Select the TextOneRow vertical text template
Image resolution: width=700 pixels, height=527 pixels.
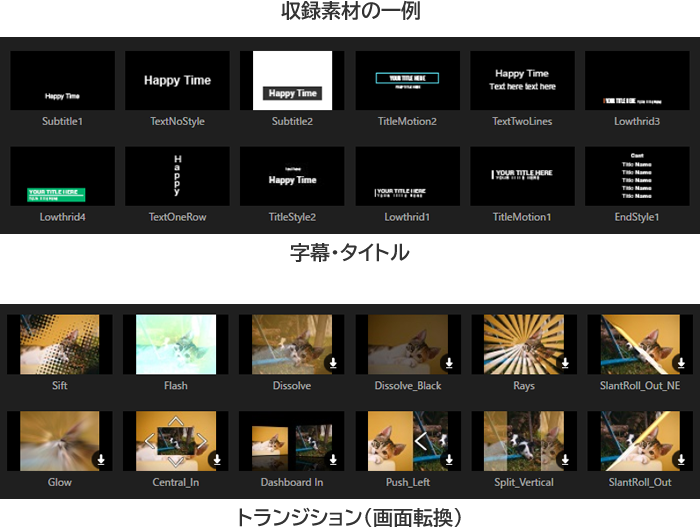pos(177,177)
